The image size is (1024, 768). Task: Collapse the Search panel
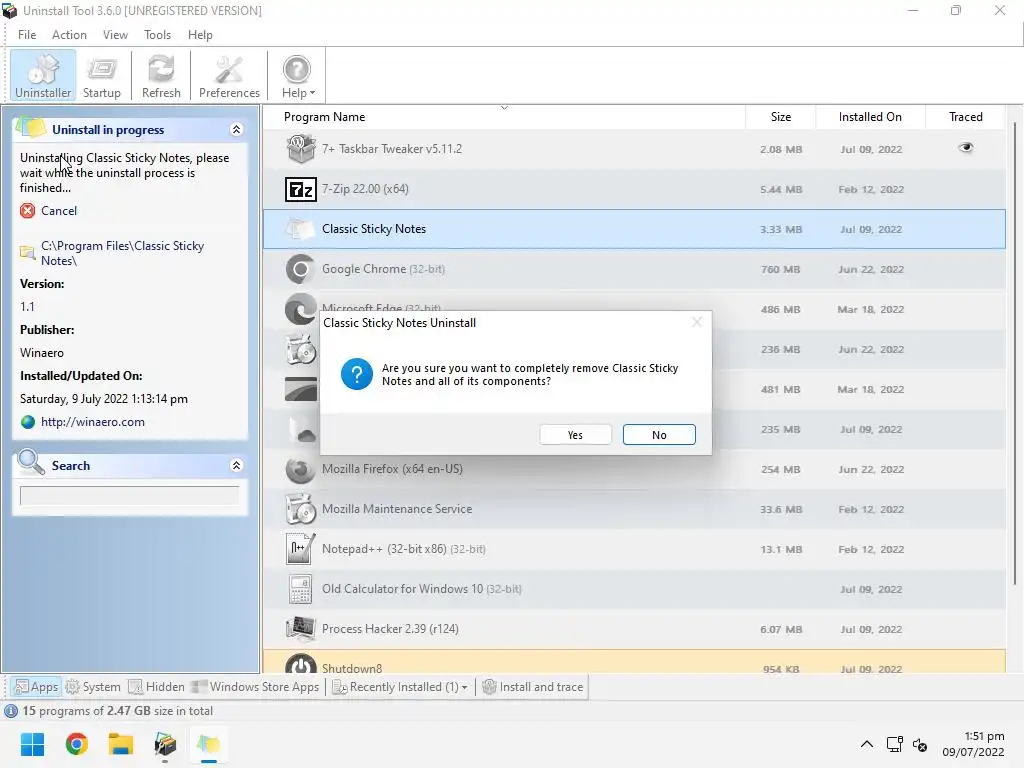click(x=236, y=465)
